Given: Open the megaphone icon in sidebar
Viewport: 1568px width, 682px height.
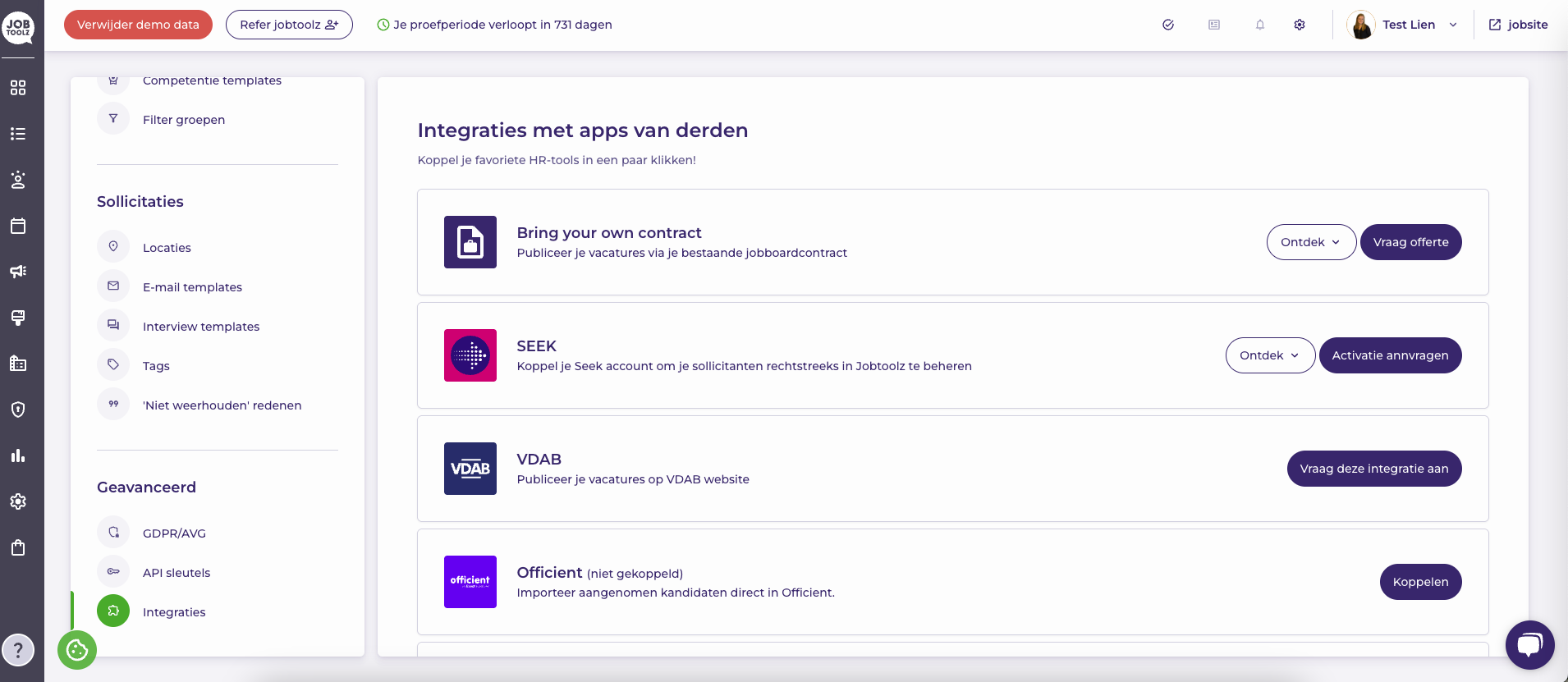Looking at the screenshot, I should pyautogui.click(x=18, y=272).
